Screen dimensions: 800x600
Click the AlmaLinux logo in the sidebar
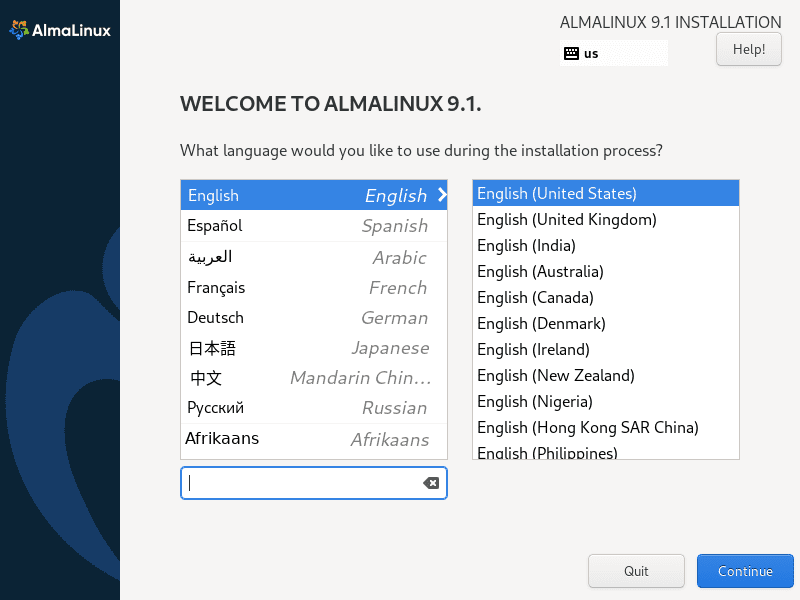[60, 30]
